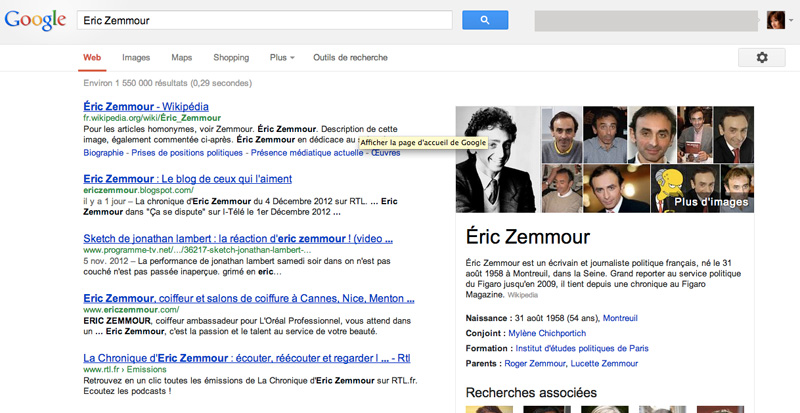Click the Recherches associées heading
The height and width of the screenshot is (413, 800).
[x=531, y=393]
